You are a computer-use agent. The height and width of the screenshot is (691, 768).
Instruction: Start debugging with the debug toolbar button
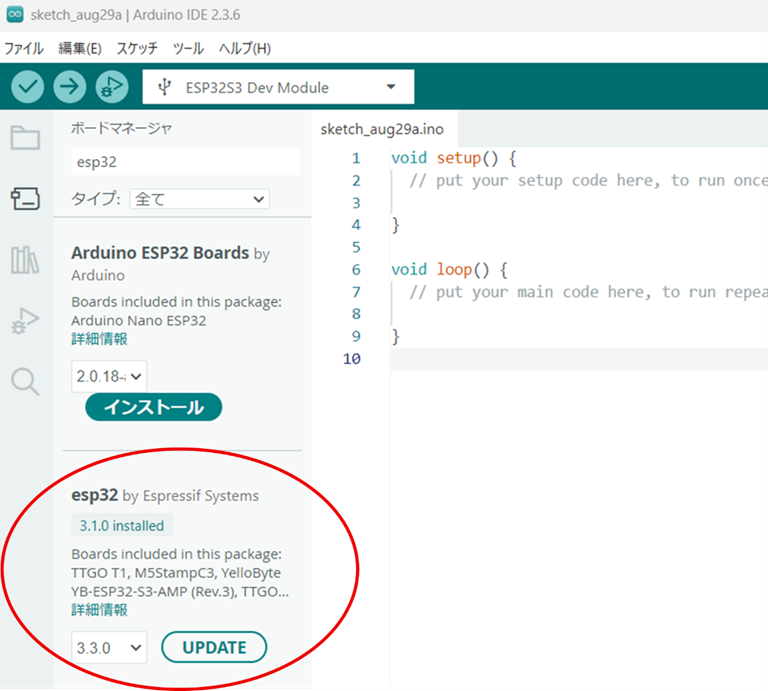point(112,87)
